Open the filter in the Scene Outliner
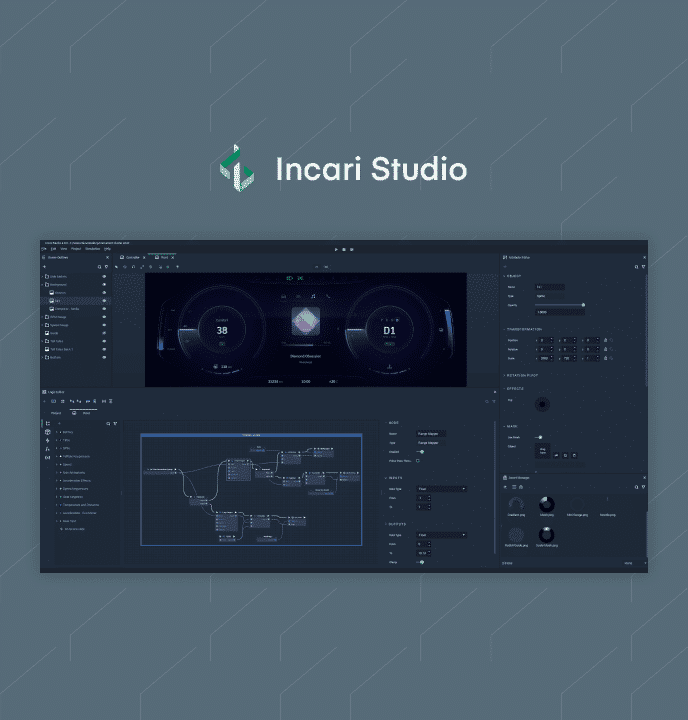Viewport: 688px width, 720px height. (107, 267)
